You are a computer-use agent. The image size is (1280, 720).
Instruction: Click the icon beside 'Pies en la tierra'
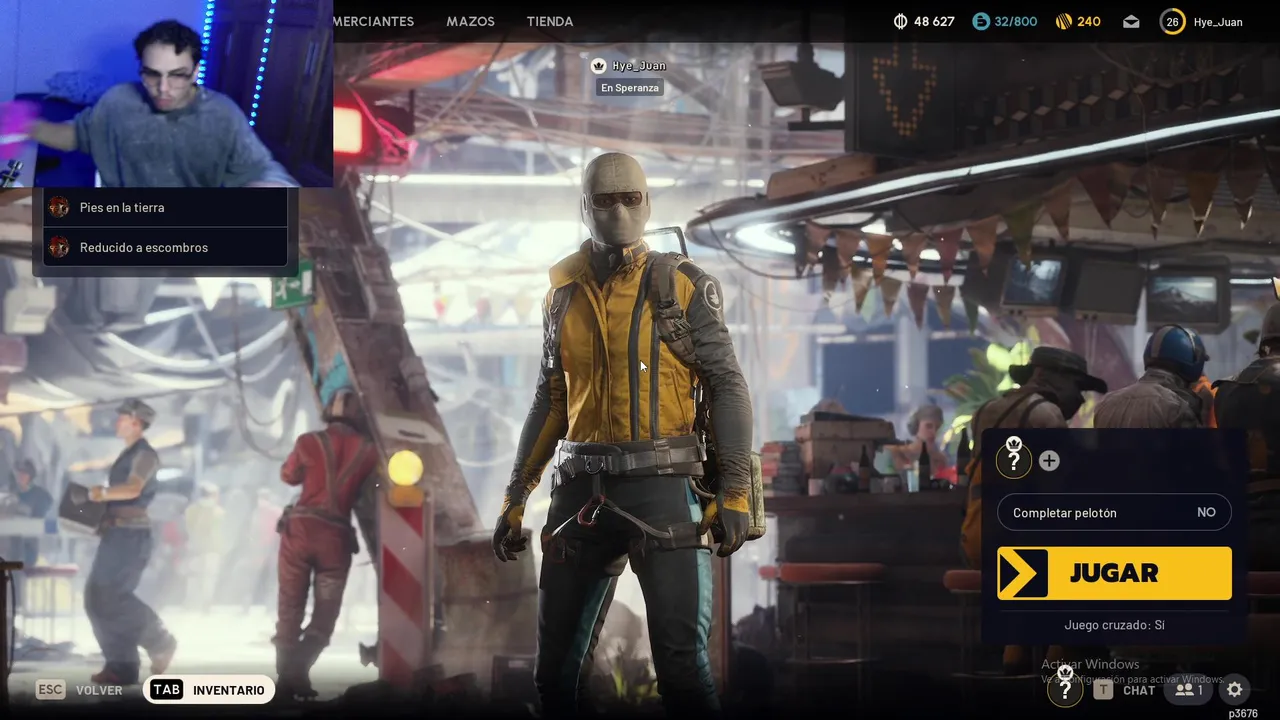pyautogui.click(x=59, y=207)
